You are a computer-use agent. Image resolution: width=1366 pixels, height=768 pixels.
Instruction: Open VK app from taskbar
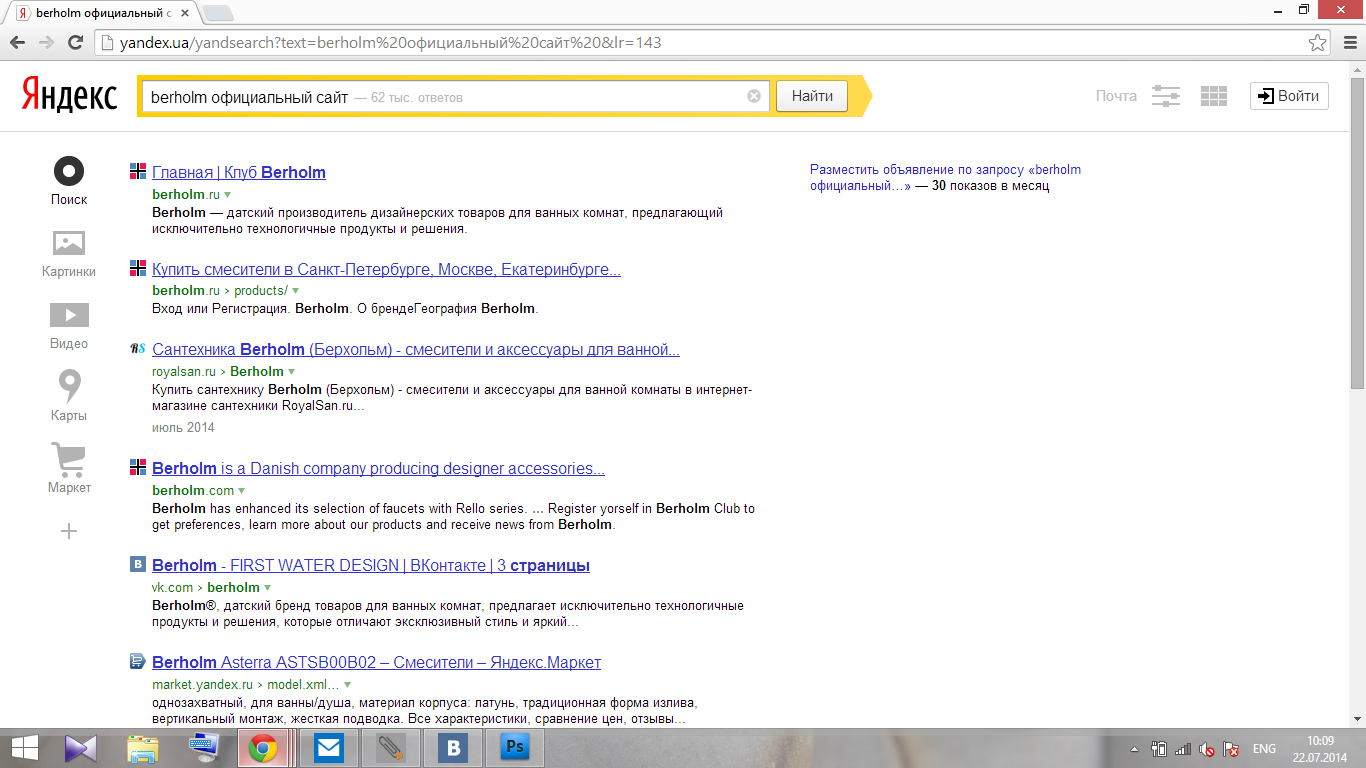click(454, 747)
